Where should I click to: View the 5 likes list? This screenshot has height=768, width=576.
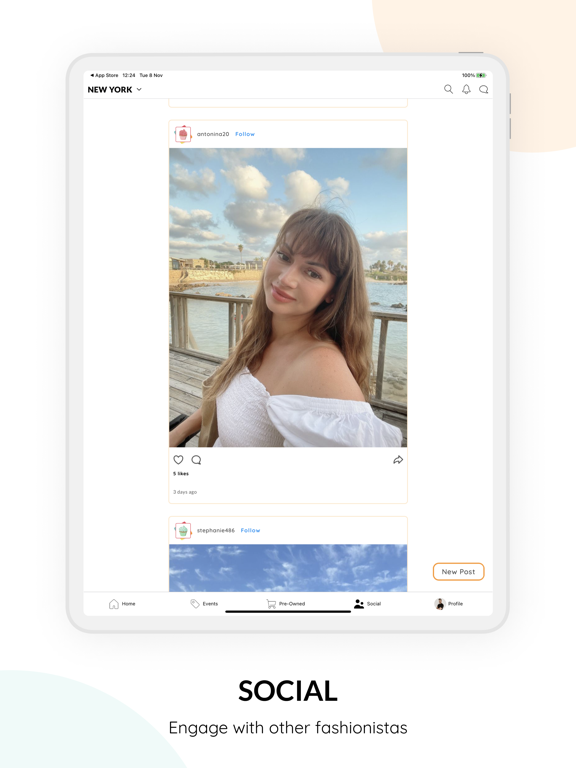click(181, 474)
